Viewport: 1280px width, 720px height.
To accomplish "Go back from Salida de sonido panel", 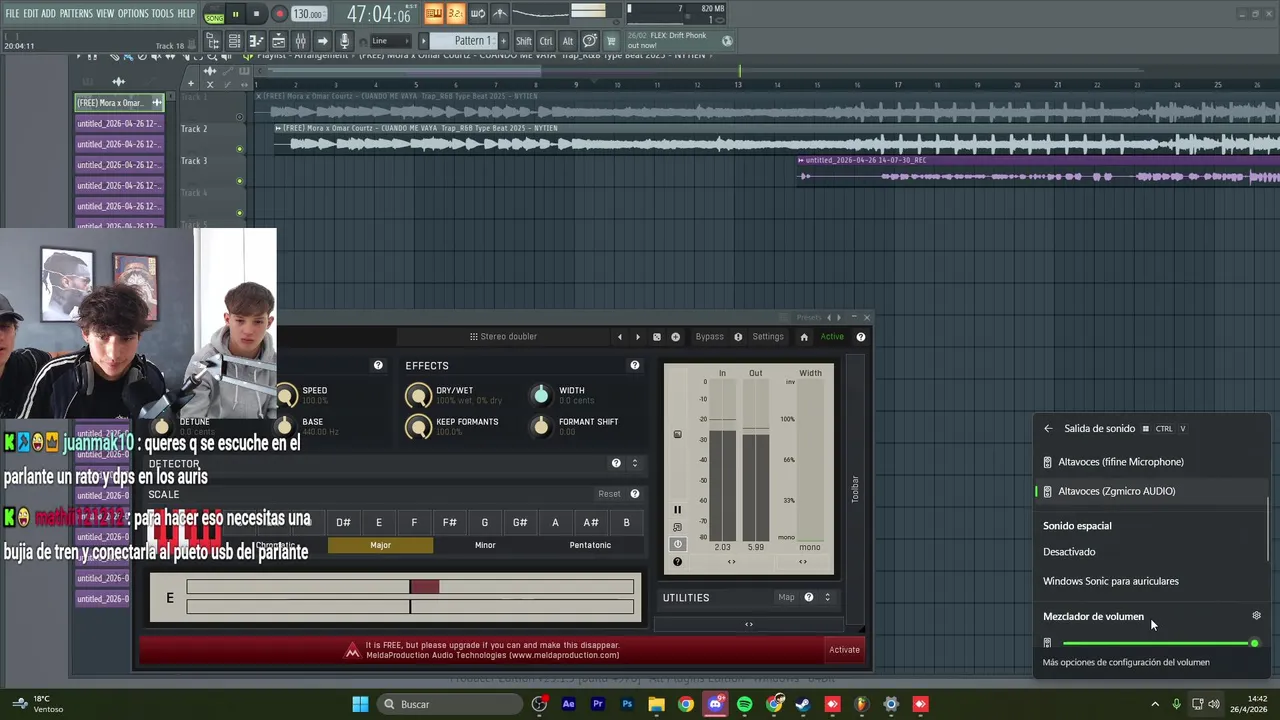I will click(x=1048, y=429).
